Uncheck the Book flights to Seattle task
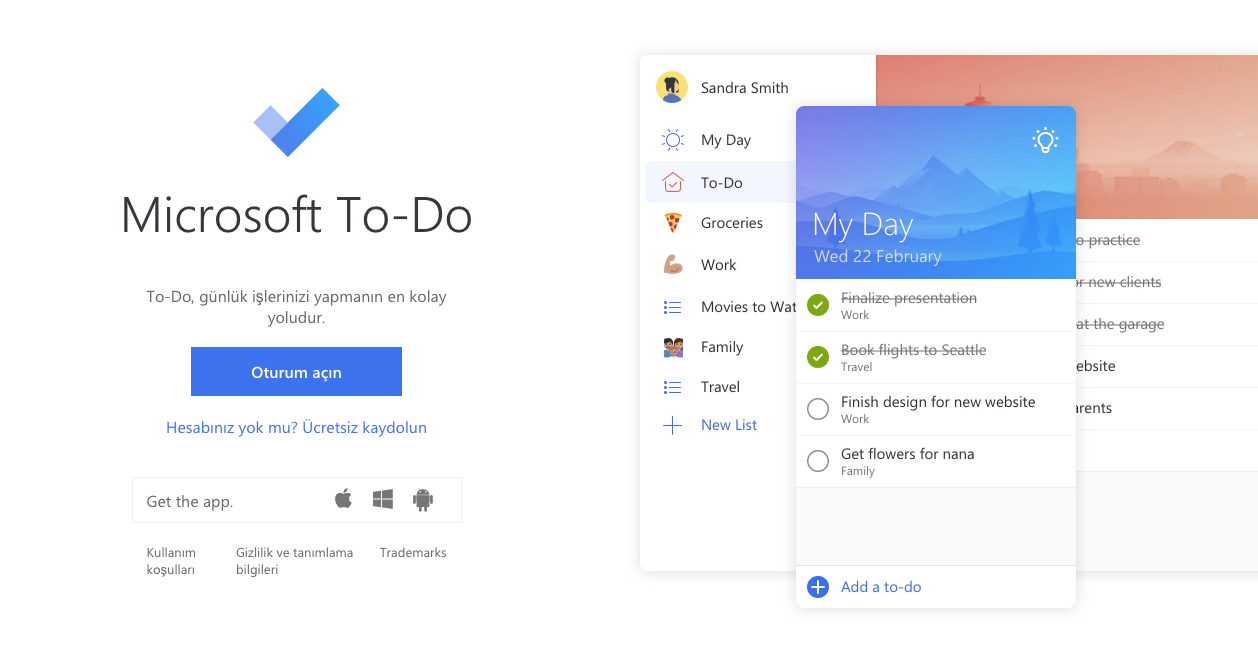The width and height of the screenshot is (1258, 671). point(818,357)
